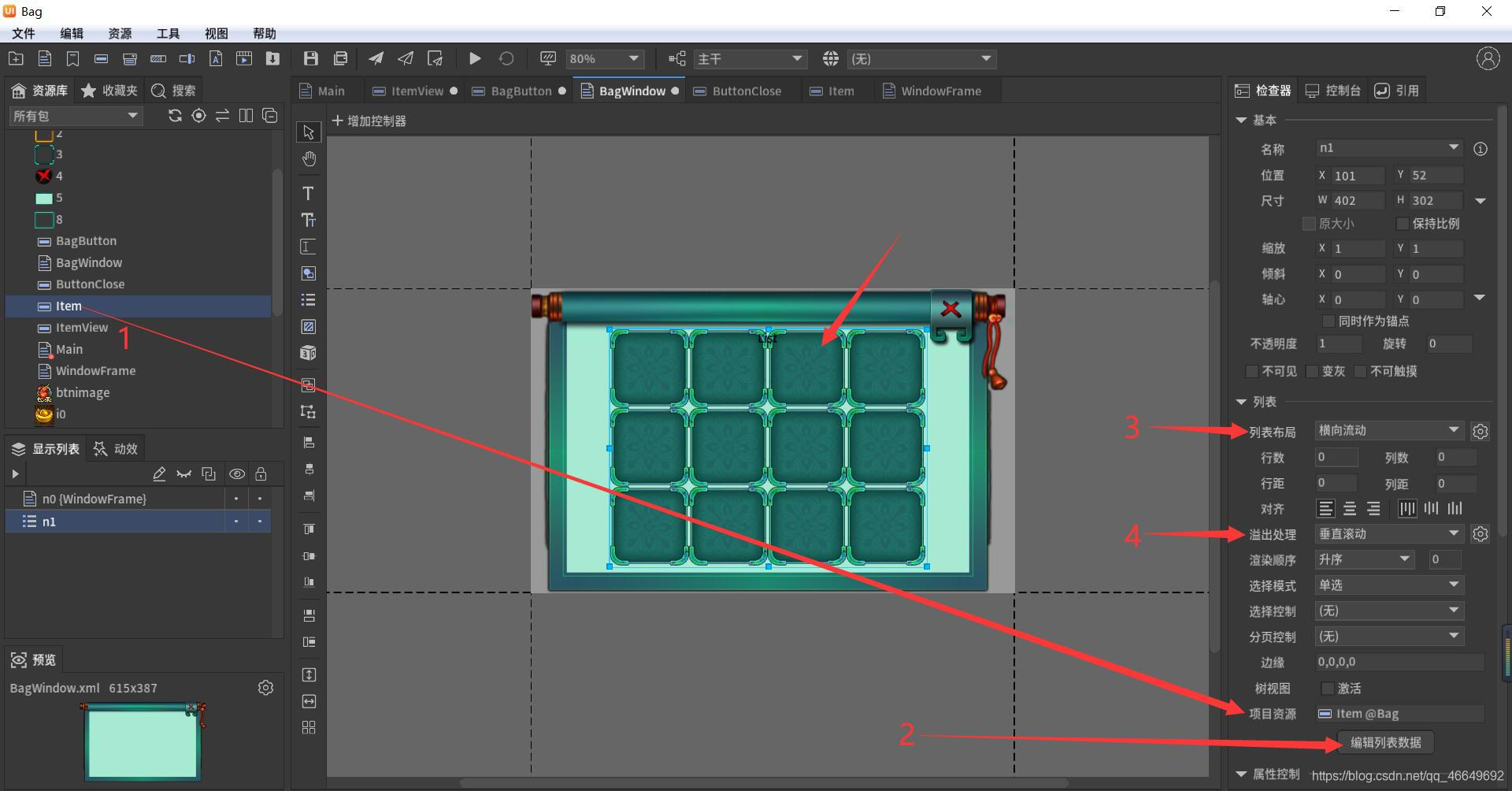Enable the 不可触摸 checkbox

tap(1360, 371)
